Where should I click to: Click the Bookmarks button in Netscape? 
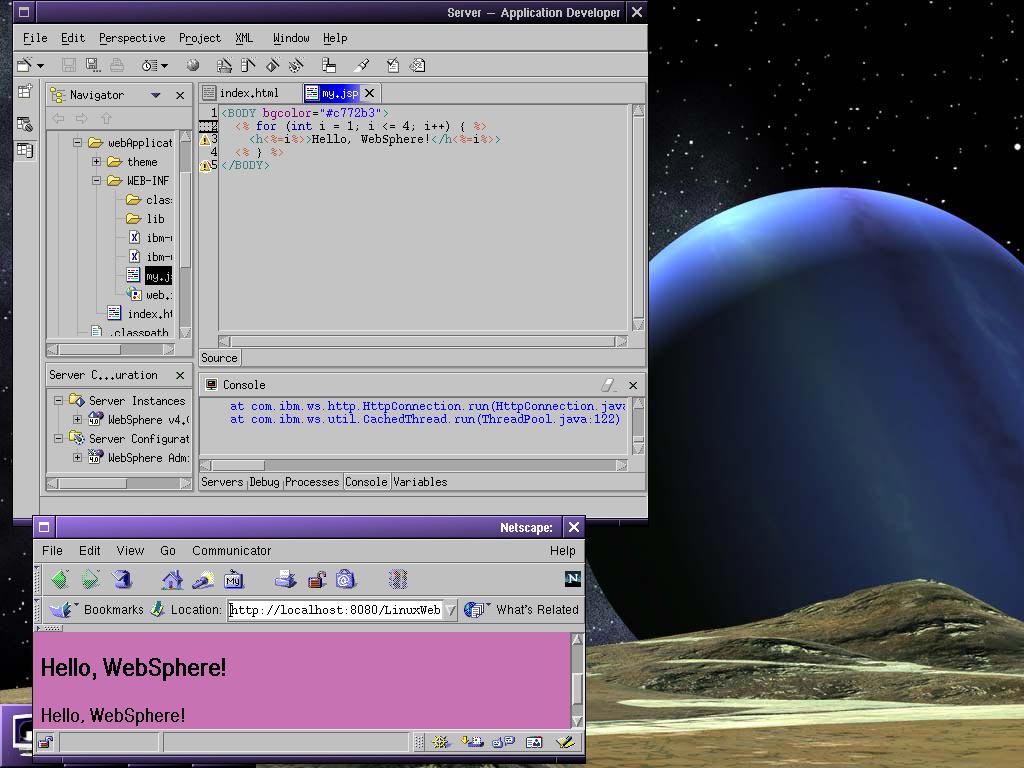[114, 609]
